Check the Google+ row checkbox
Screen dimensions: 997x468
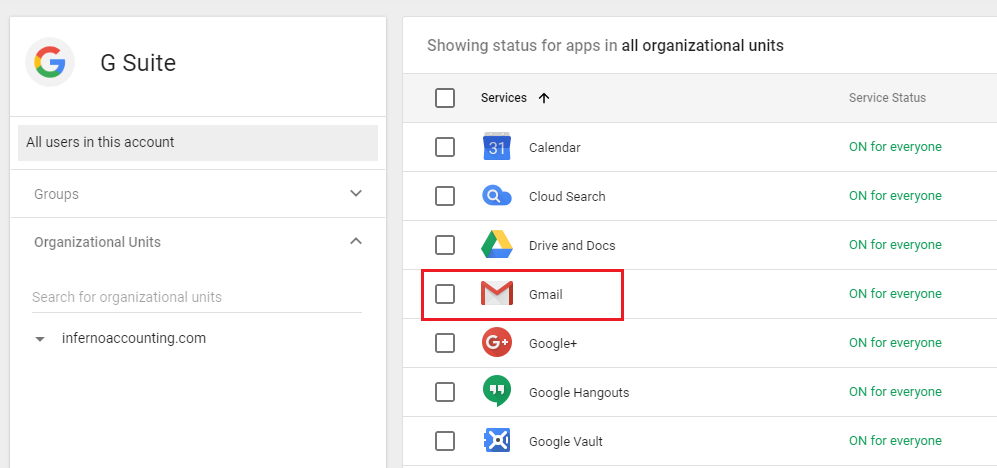click(x=445, y=343)
